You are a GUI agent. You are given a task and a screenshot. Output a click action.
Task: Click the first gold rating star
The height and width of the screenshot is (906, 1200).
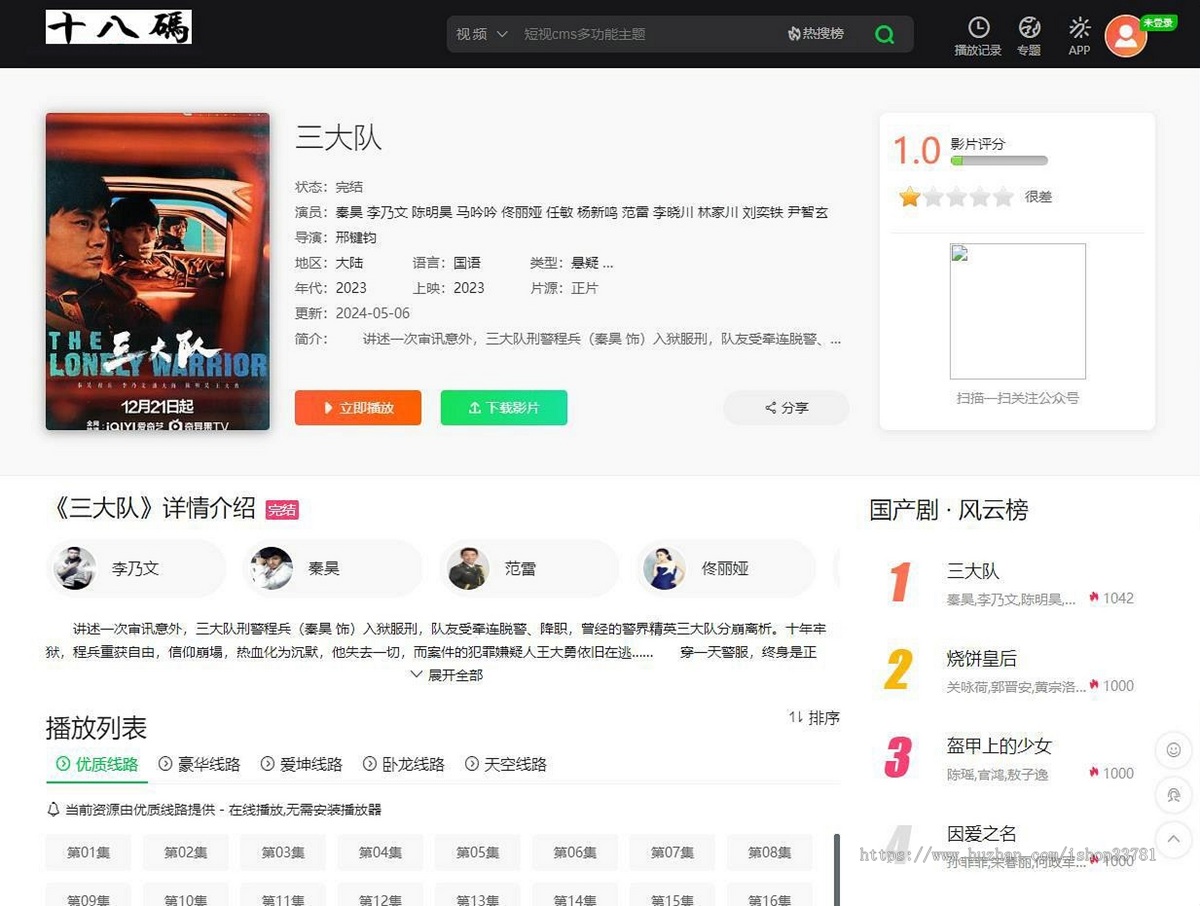click(x=909, y=196)
